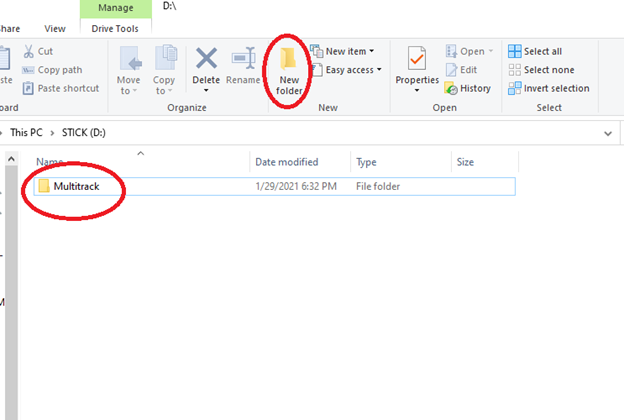
Task: Click the navigation pane scroll up arrow
Action: (11, 159)
